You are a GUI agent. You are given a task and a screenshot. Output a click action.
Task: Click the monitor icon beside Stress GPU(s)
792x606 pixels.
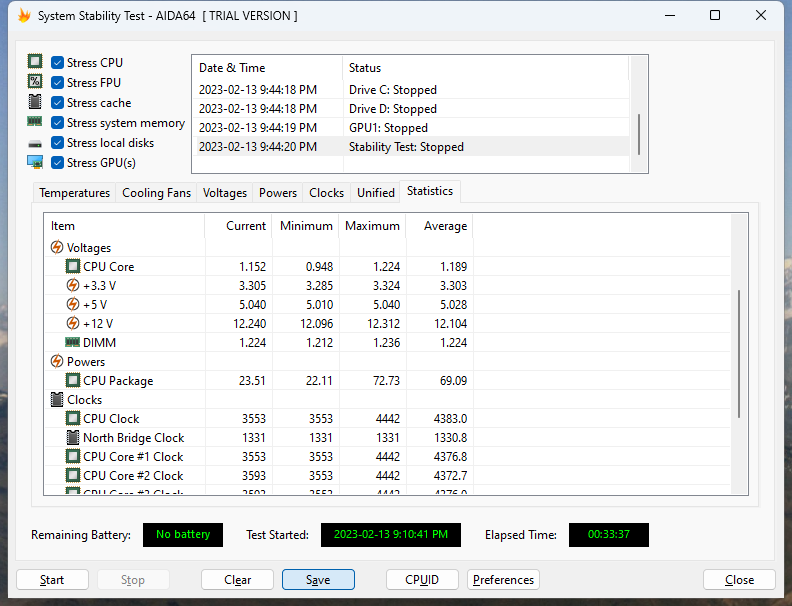tap(35, 162)
